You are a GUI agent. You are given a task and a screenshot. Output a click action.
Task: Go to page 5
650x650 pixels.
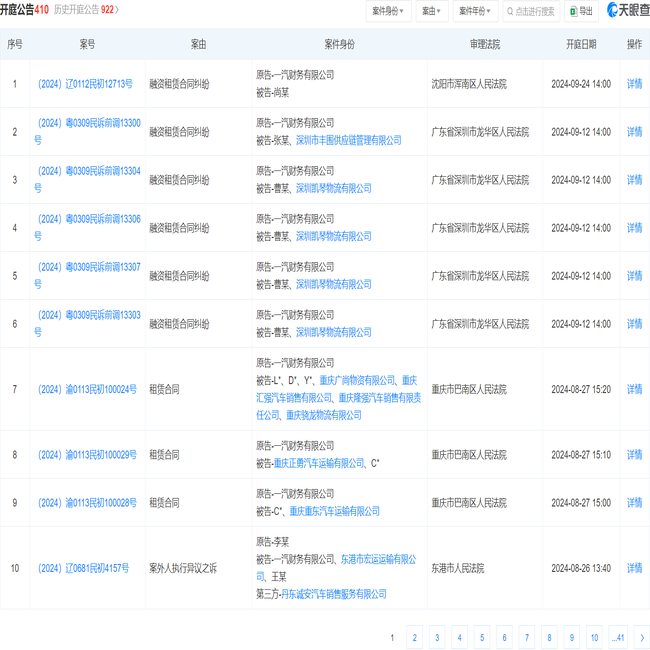[482, 637]
